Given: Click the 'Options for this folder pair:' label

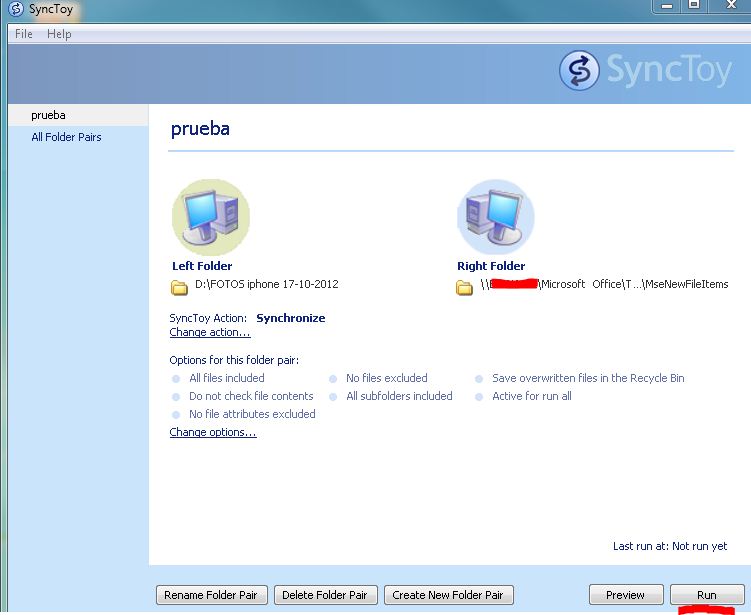Looking at the screenshot, I should point(234,360).
